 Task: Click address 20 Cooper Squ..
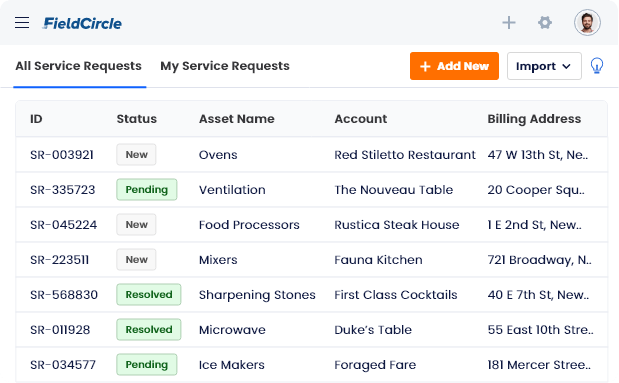click(536, 190)
